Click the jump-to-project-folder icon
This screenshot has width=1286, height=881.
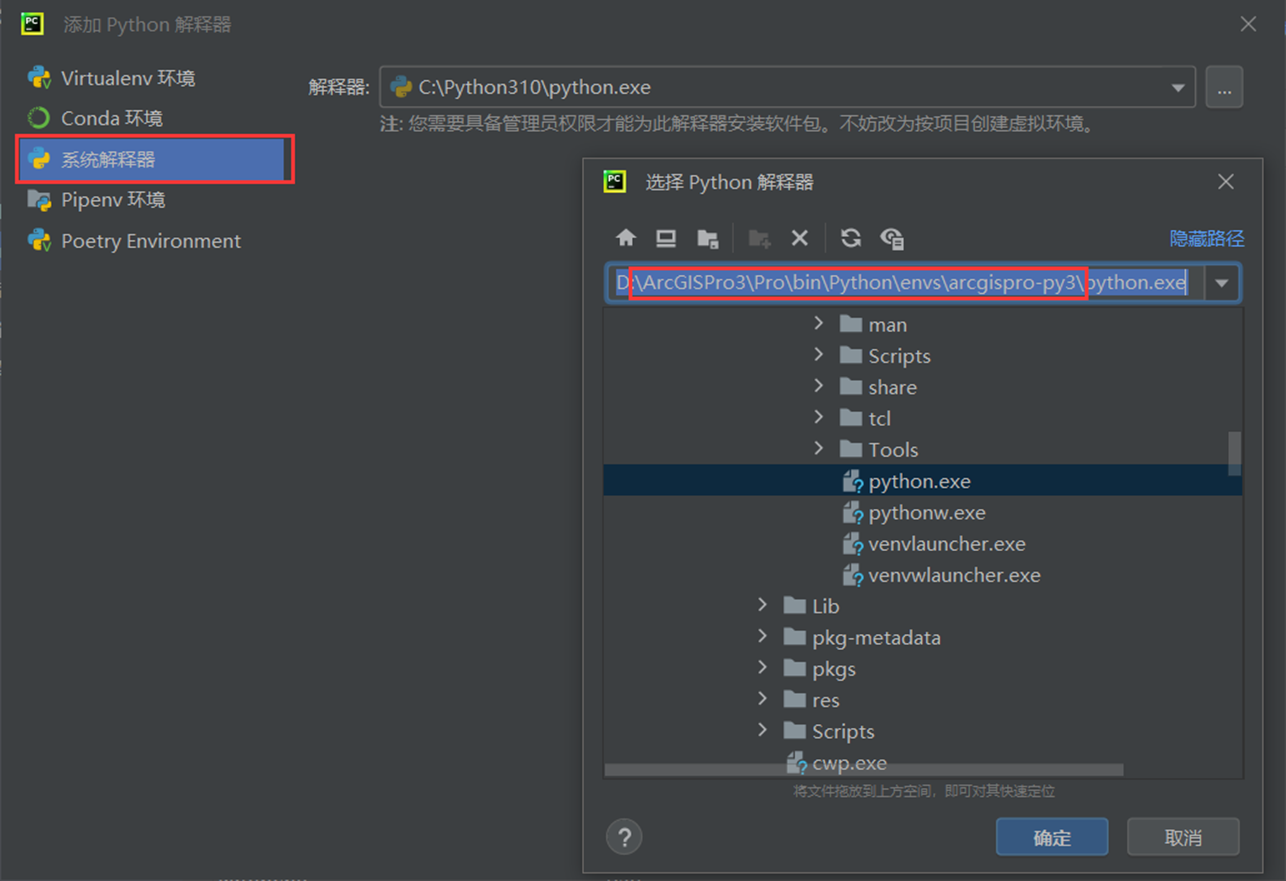tap(708, 237)
